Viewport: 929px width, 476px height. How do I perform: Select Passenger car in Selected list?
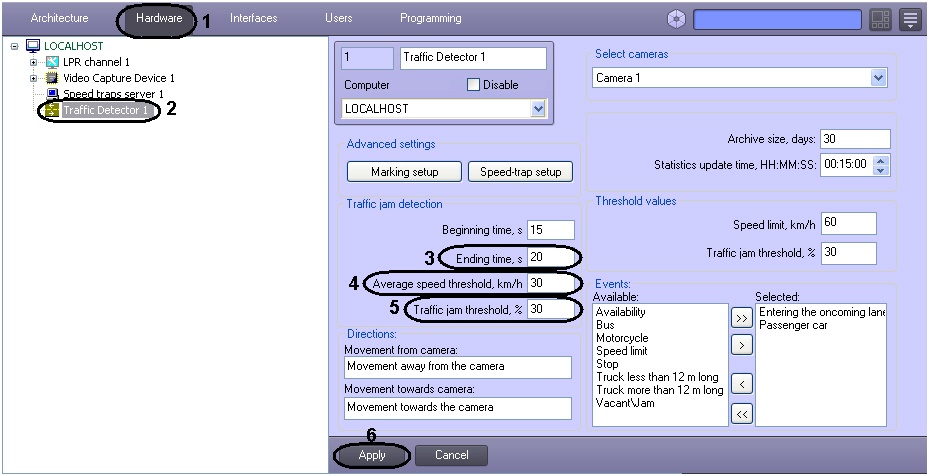[x=793, y=325]
